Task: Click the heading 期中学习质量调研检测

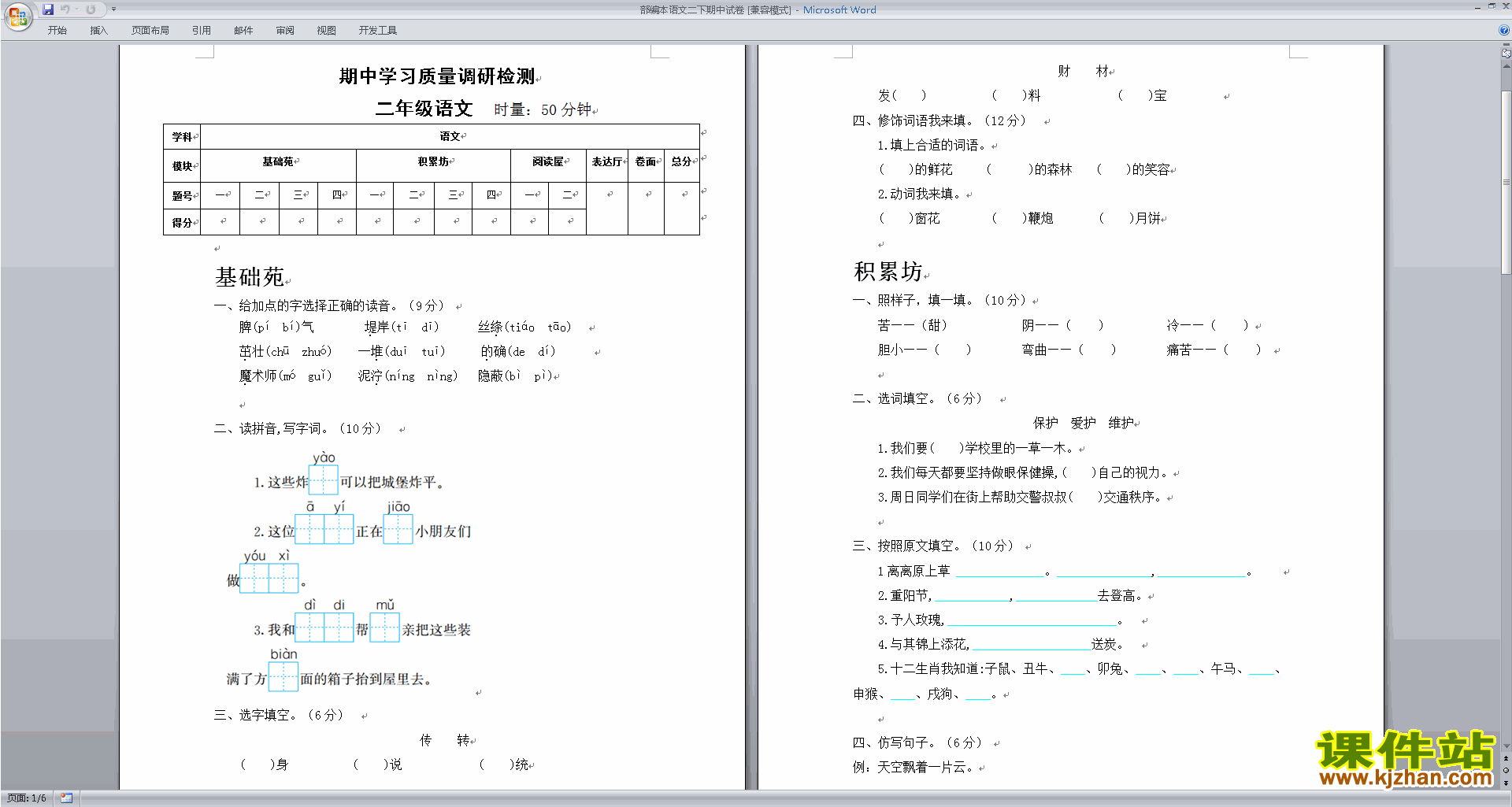Action: (x=437, y=76)
